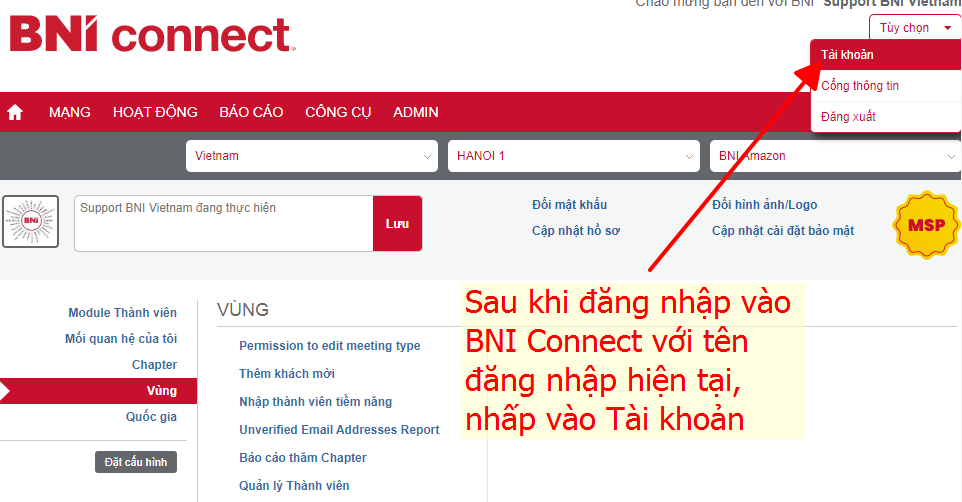
Task: Open the HOẠT ĐỘNG menu
Action: [155, 112]
